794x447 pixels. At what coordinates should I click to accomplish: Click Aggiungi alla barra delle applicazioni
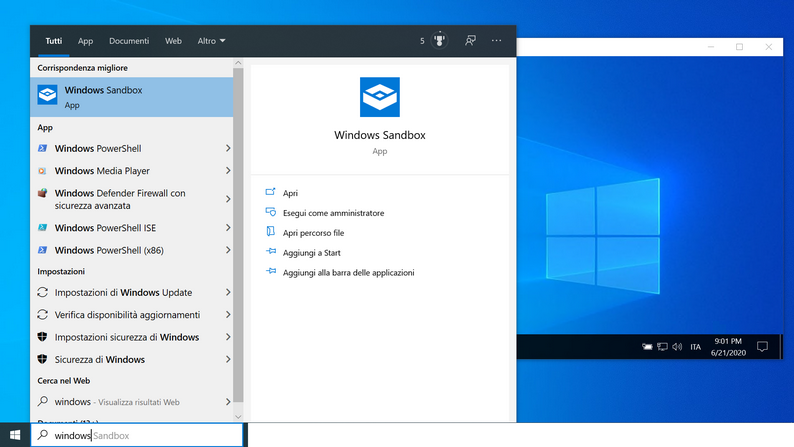click(x=348, y=272)
